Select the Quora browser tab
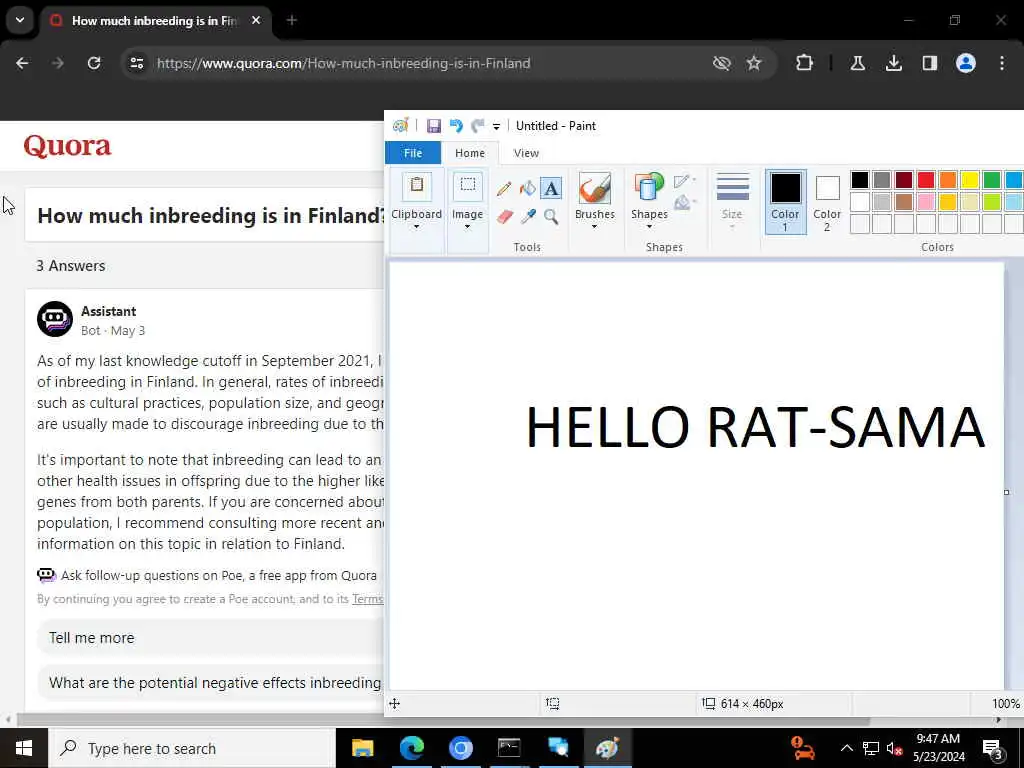 click(153, 21)
